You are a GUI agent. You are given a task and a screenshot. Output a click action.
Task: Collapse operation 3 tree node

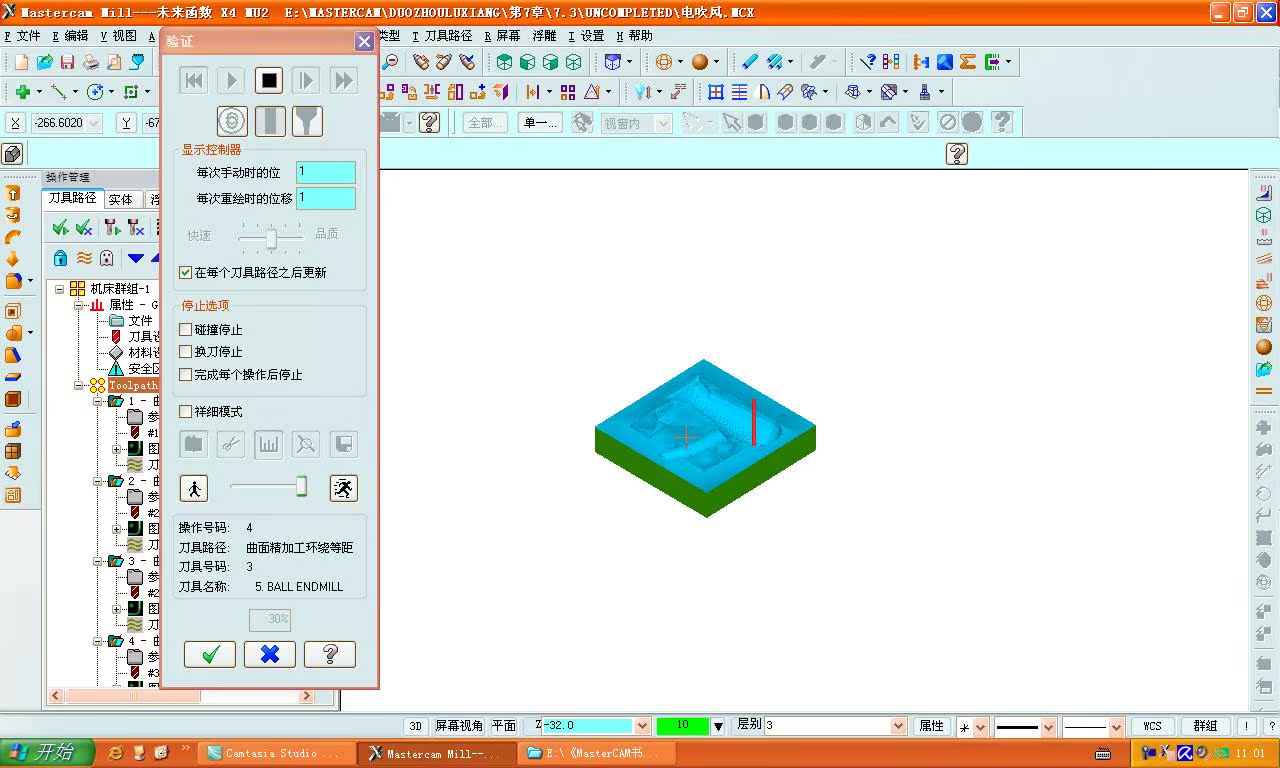tap(98, 561)
